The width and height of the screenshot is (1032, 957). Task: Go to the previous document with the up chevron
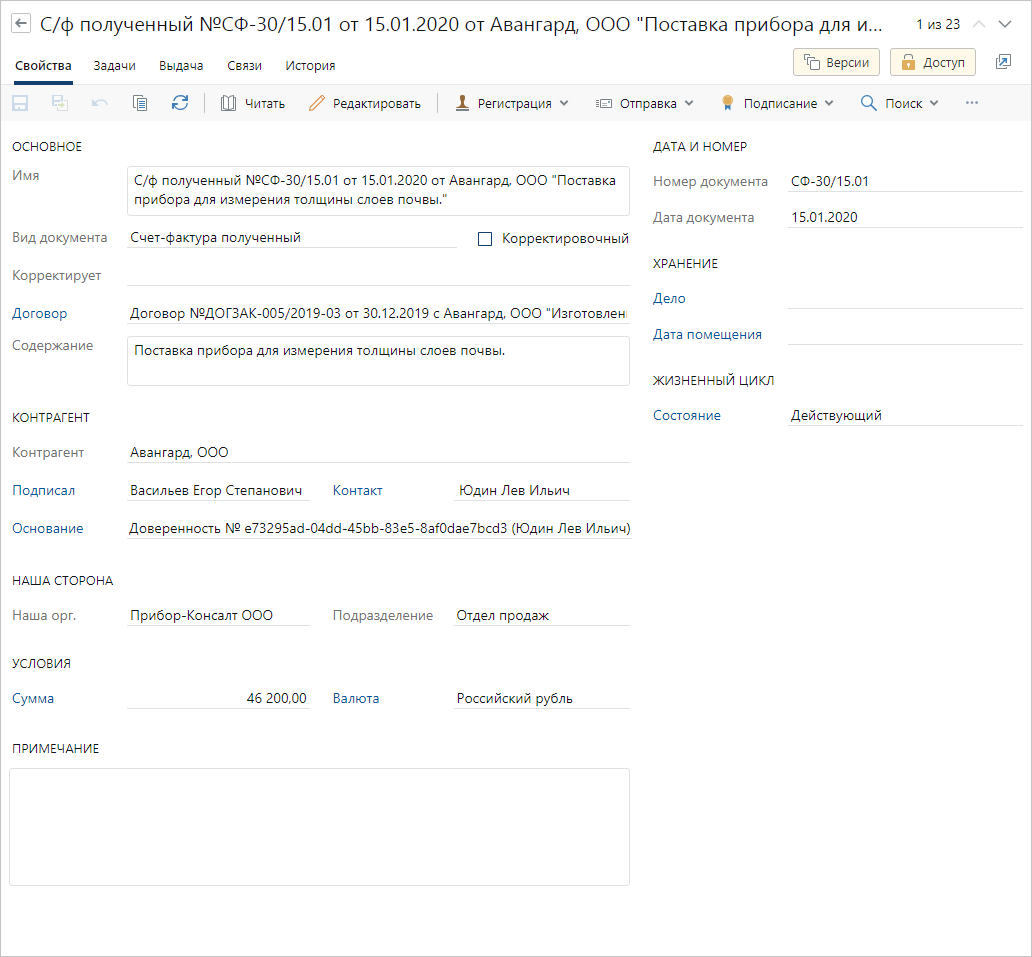tap(979, 24)
